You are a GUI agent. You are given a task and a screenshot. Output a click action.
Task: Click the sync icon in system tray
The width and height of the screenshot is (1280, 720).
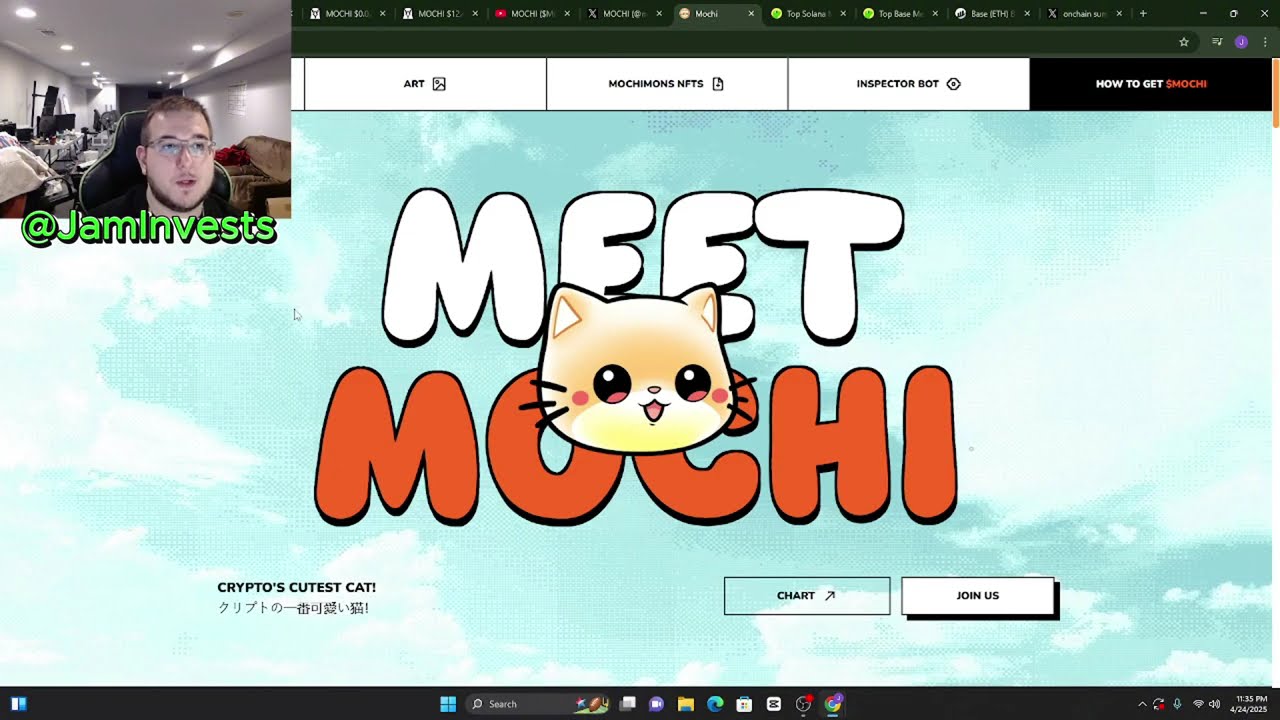pyautogui.click(x=1159, y=704)
